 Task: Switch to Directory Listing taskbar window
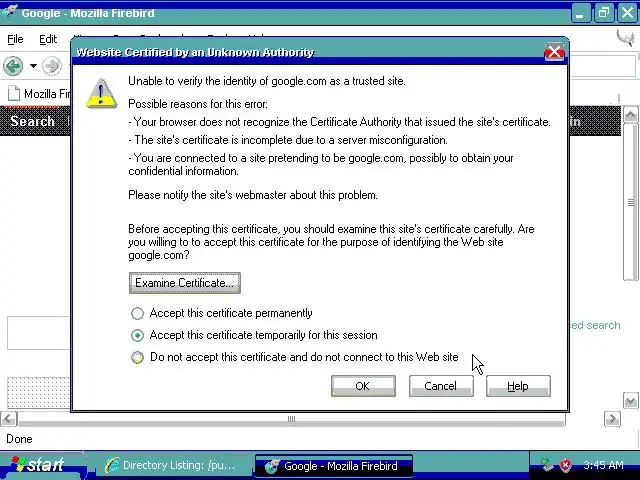(x=171, y=465)
